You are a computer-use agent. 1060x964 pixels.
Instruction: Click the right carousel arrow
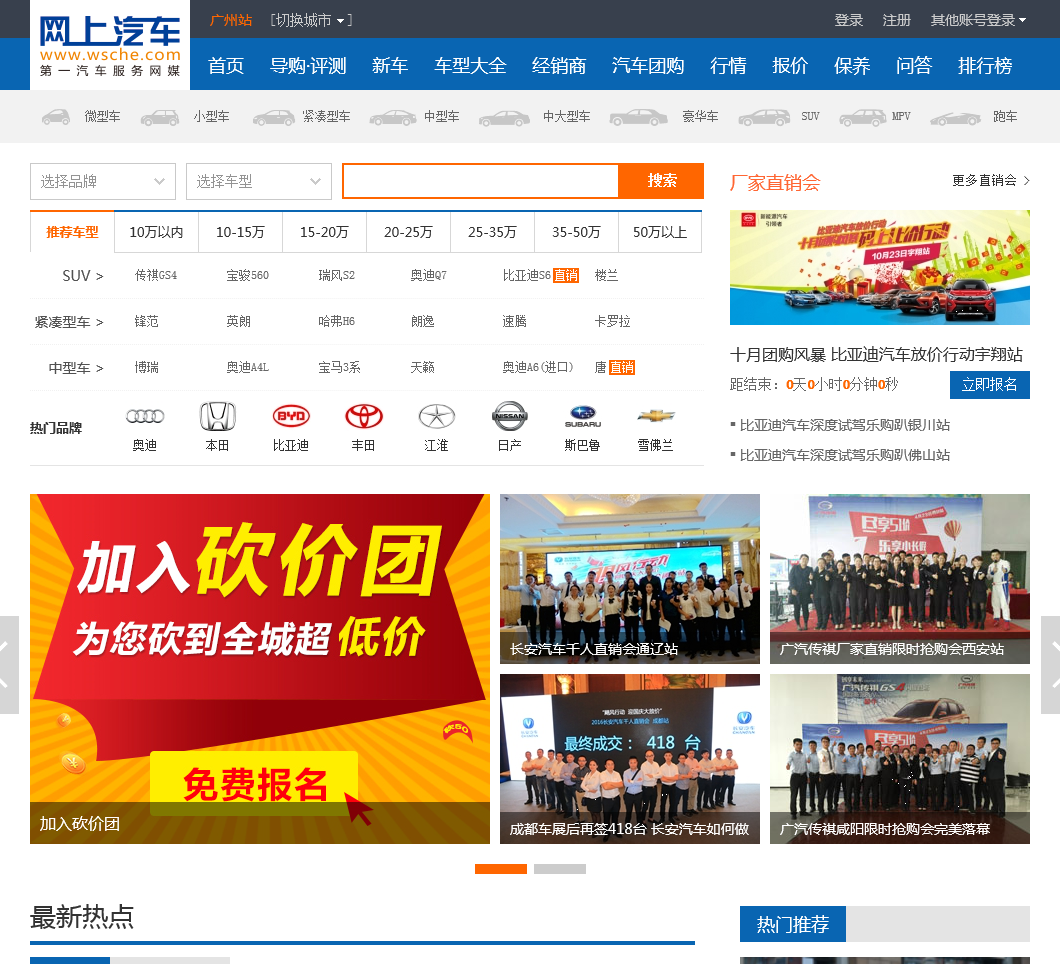1051,665
